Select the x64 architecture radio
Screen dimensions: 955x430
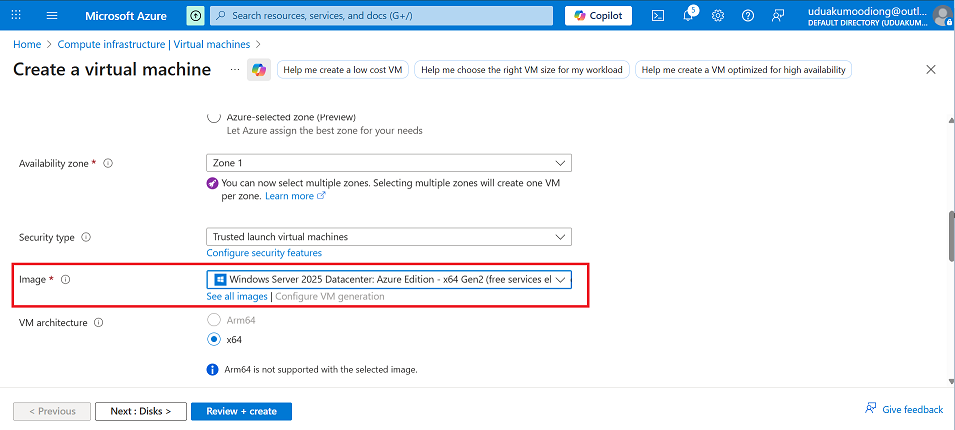tap(214, 339)
